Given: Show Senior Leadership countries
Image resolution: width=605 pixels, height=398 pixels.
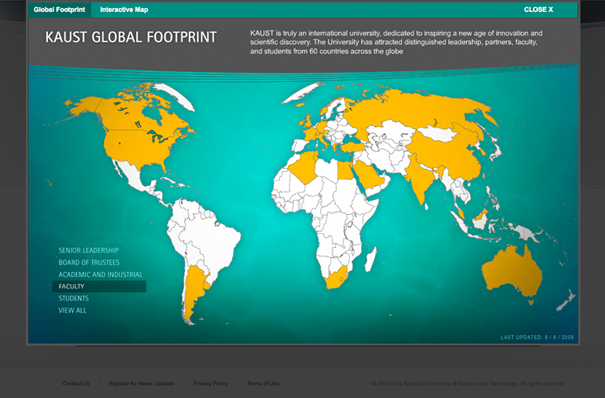Looking at the screenshot, I should coord(89,250).
